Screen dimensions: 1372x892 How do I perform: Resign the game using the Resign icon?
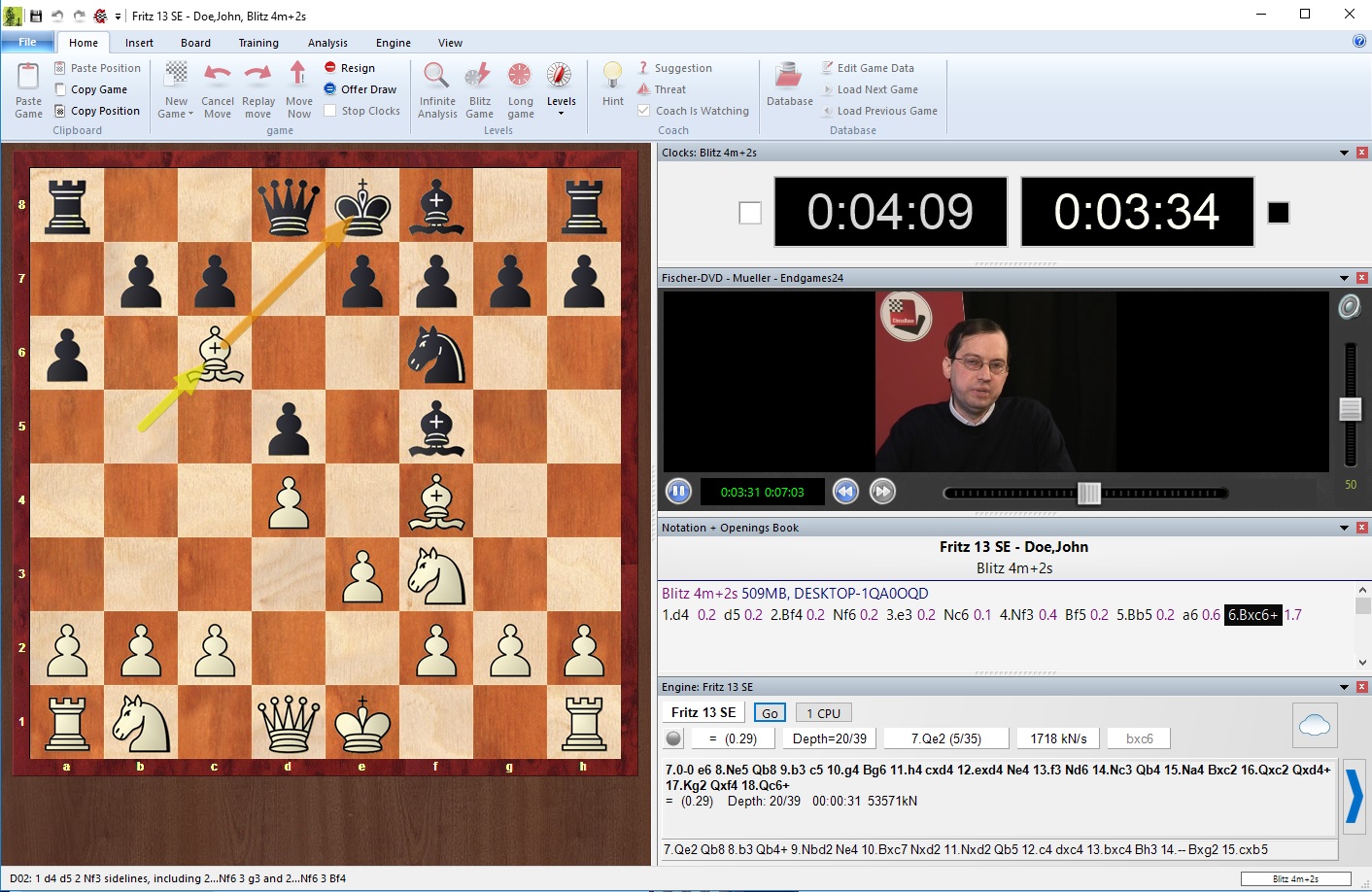click(329, 68)
